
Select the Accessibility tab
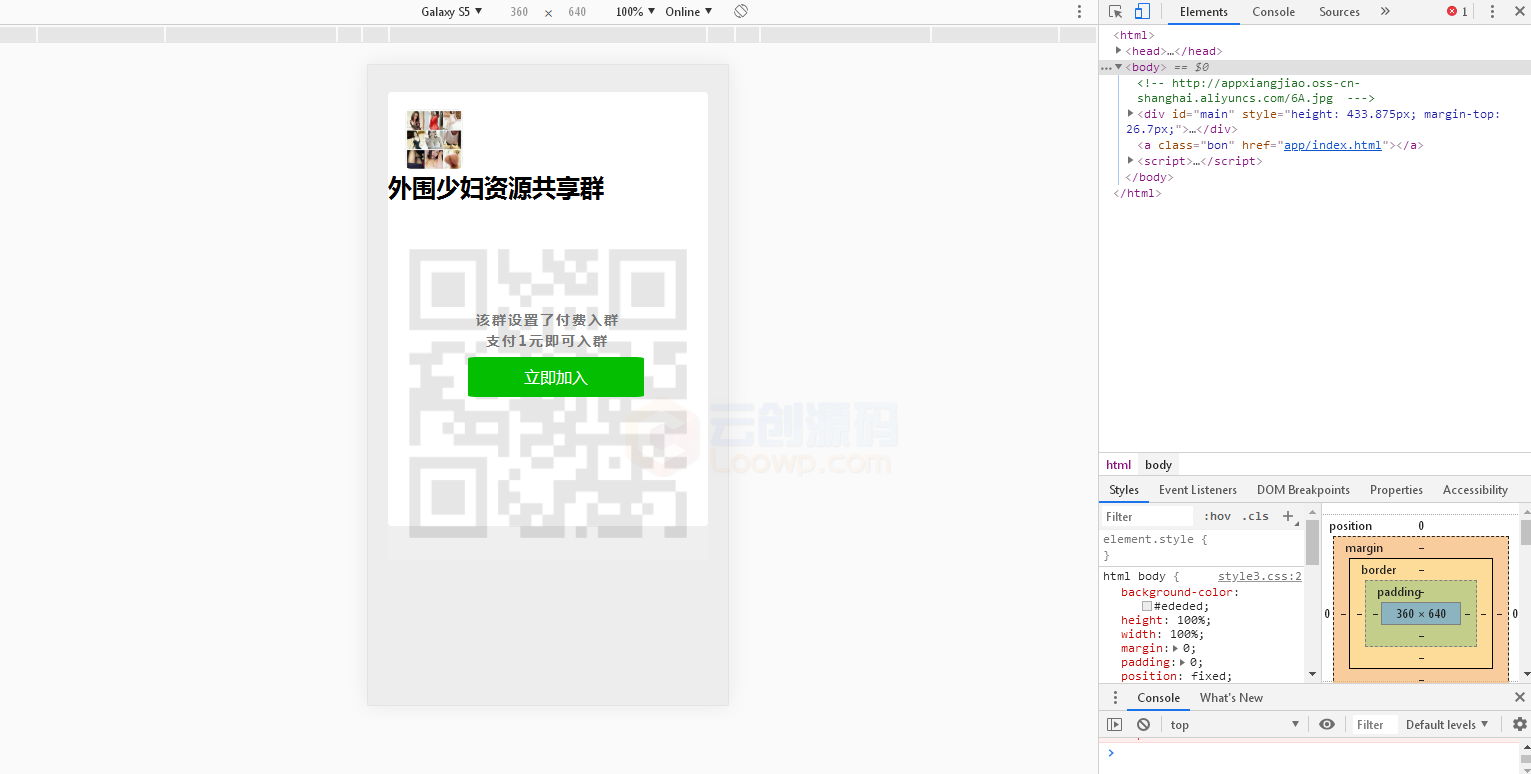point(1475,490)
